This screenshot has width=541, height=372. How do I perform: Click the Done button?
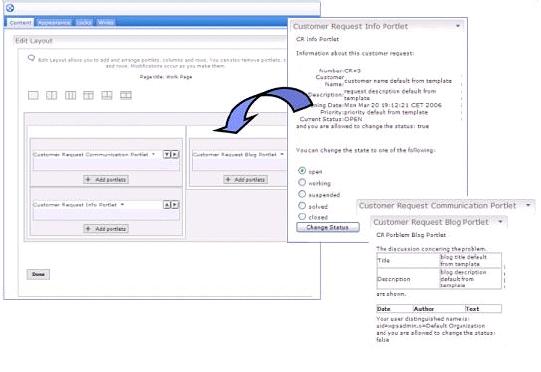click(x=38, y=274)
